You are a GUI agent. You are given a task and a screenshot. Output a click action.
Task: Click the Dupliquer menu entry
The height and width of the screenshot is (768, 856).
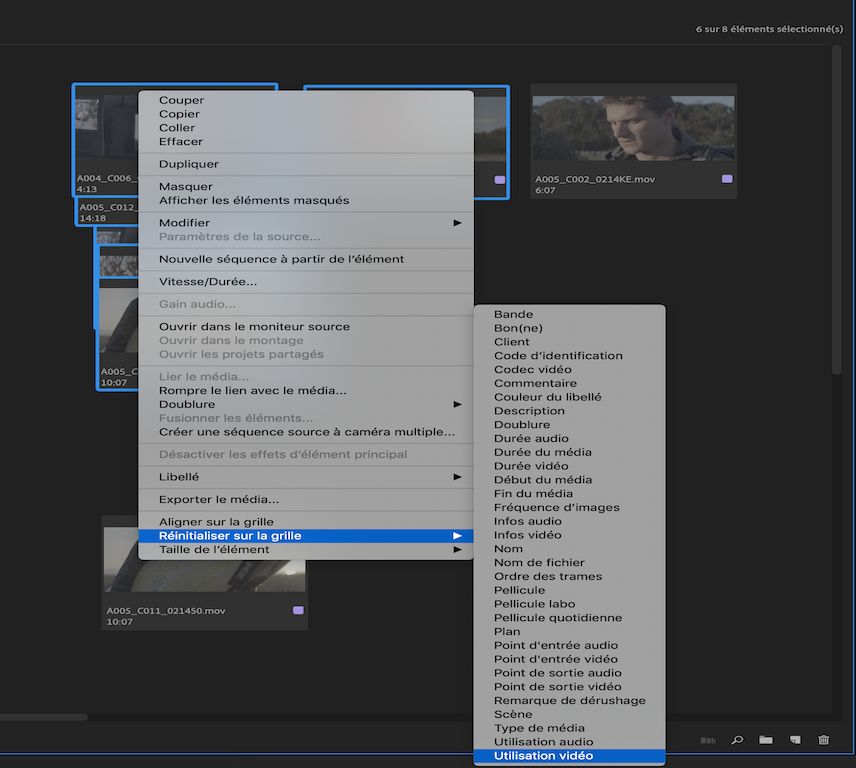click(306, 164)
